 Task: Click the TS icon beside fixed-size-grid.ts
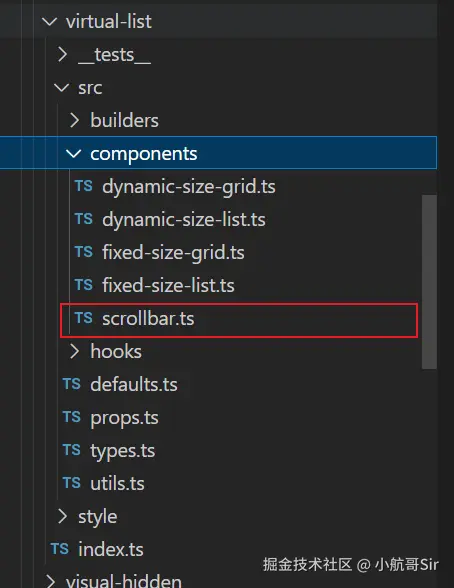pos(84,252)
